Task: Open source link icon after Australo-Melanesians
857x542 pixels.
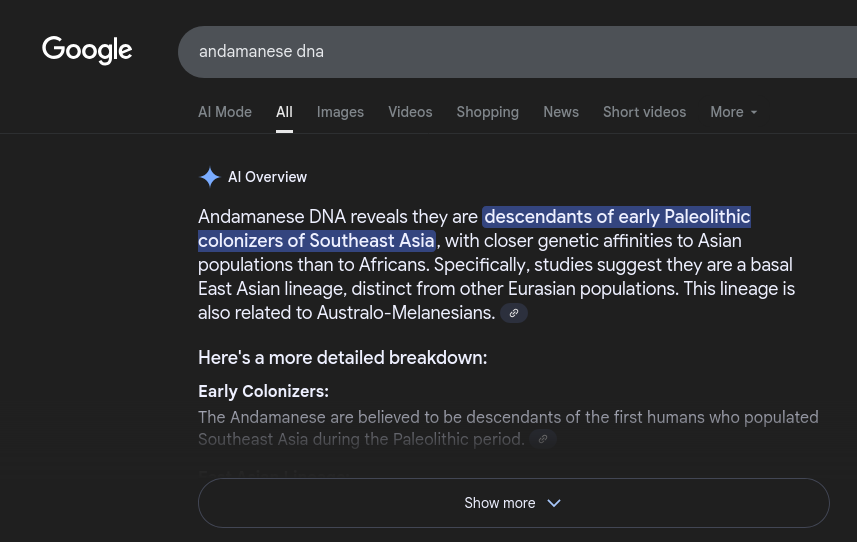Action: (x=514, y=313)
